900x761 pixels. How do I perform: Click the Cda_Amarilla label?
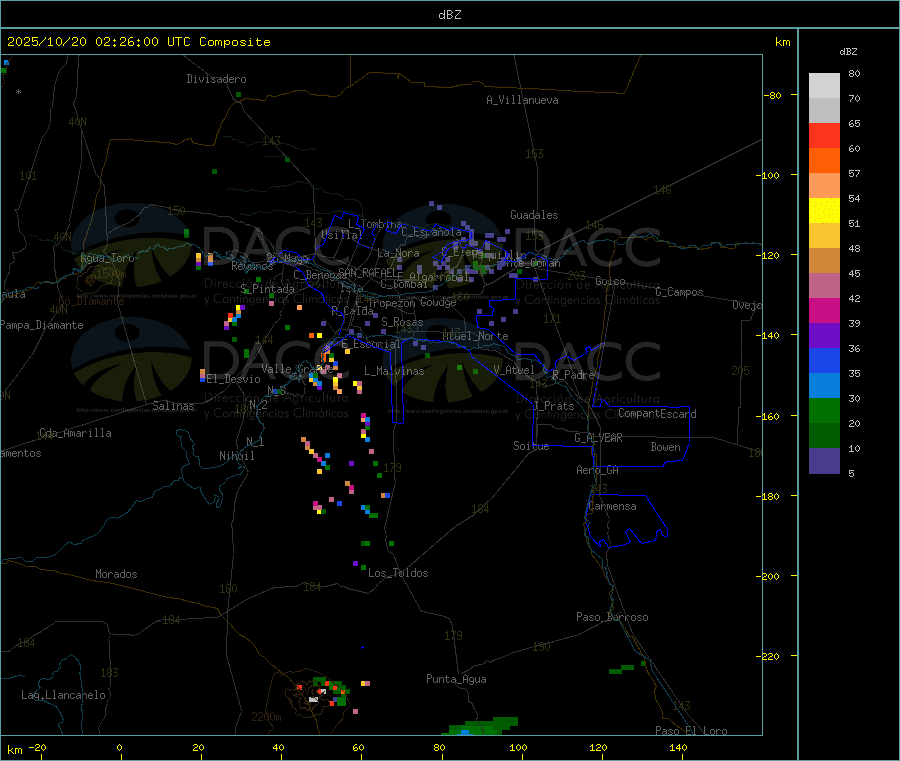point(75,433)
